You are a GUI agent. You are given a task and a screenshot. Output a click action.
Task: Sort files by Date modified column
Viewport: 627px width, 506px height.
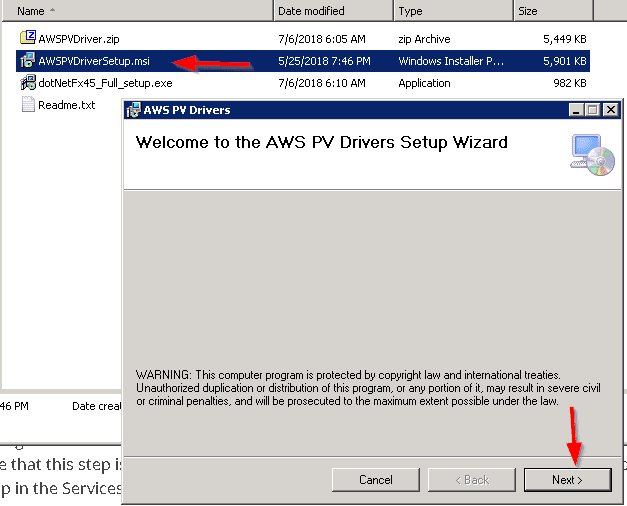pyautogui.click(x=334, y=11)
